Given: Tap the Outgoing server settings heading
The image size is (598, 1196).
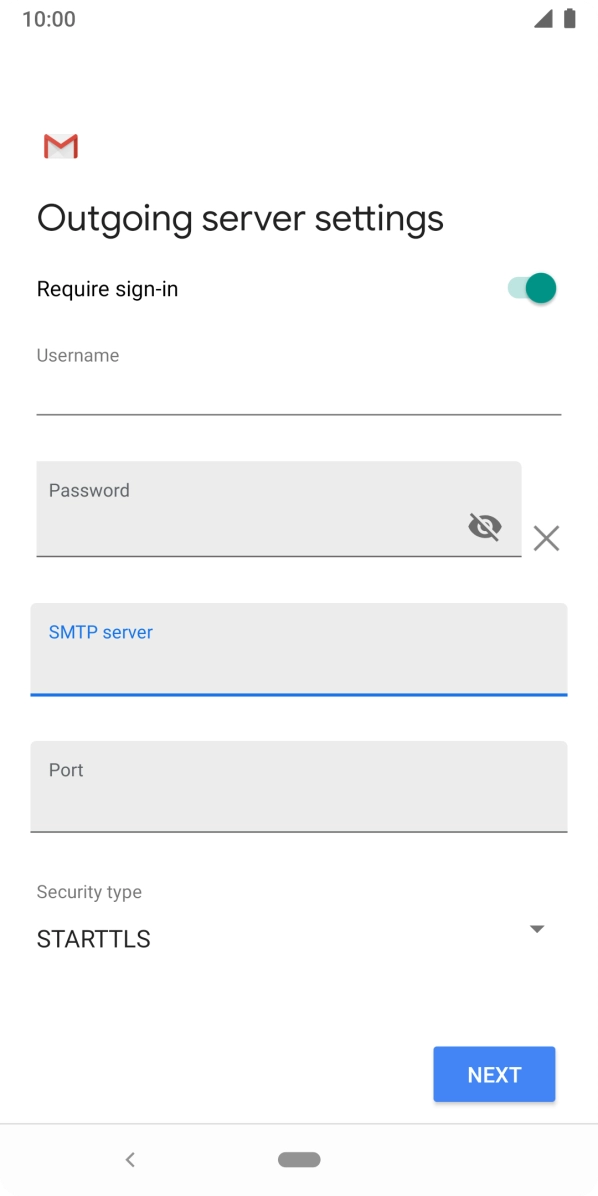Looking at the screenshot, I should tap(240, 217).
